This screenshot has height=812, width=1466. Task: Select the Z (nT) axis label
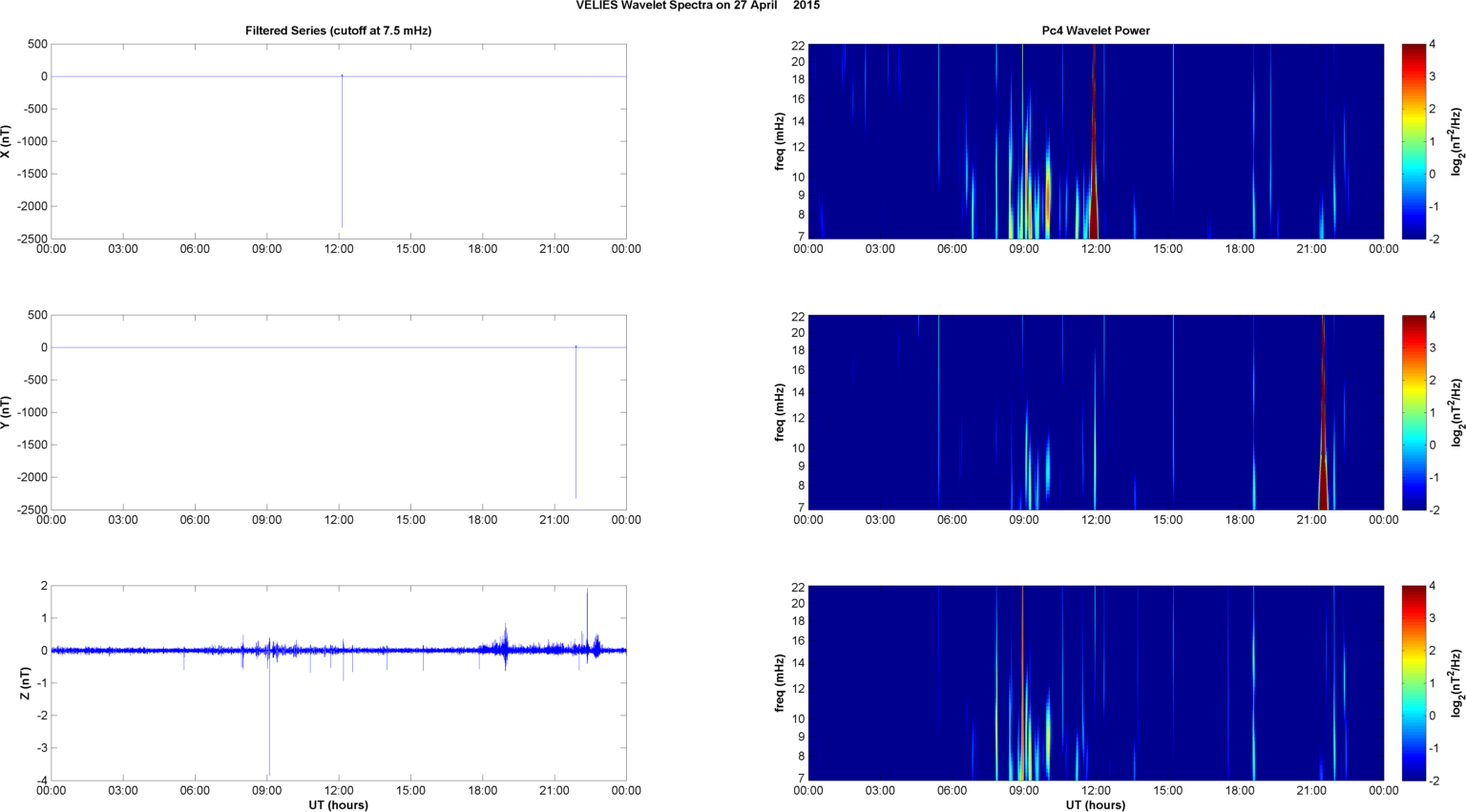[x=26, y=683]
